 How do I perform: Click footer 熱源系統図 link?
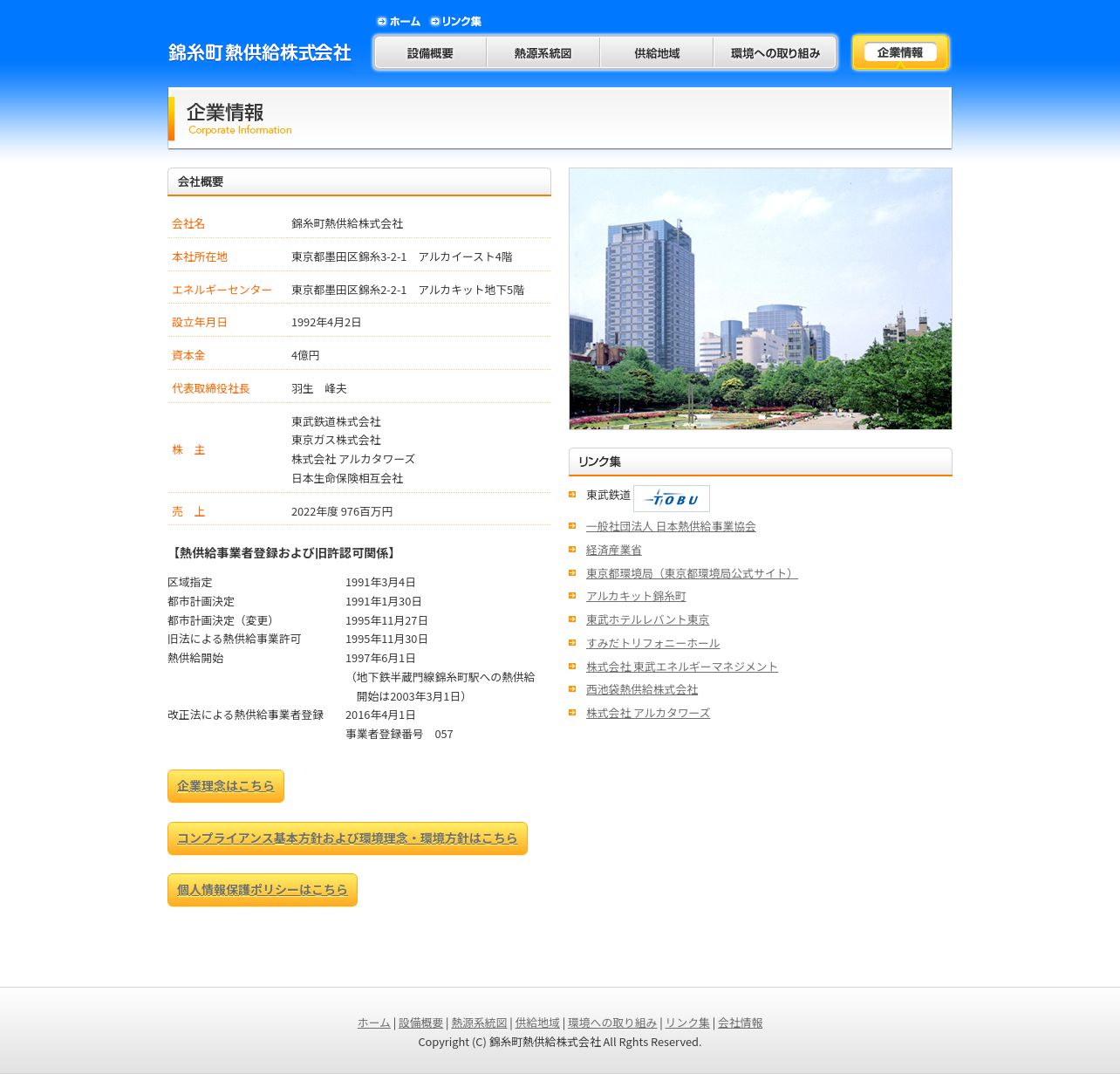pyautogui.click(x=479, y=1023)
